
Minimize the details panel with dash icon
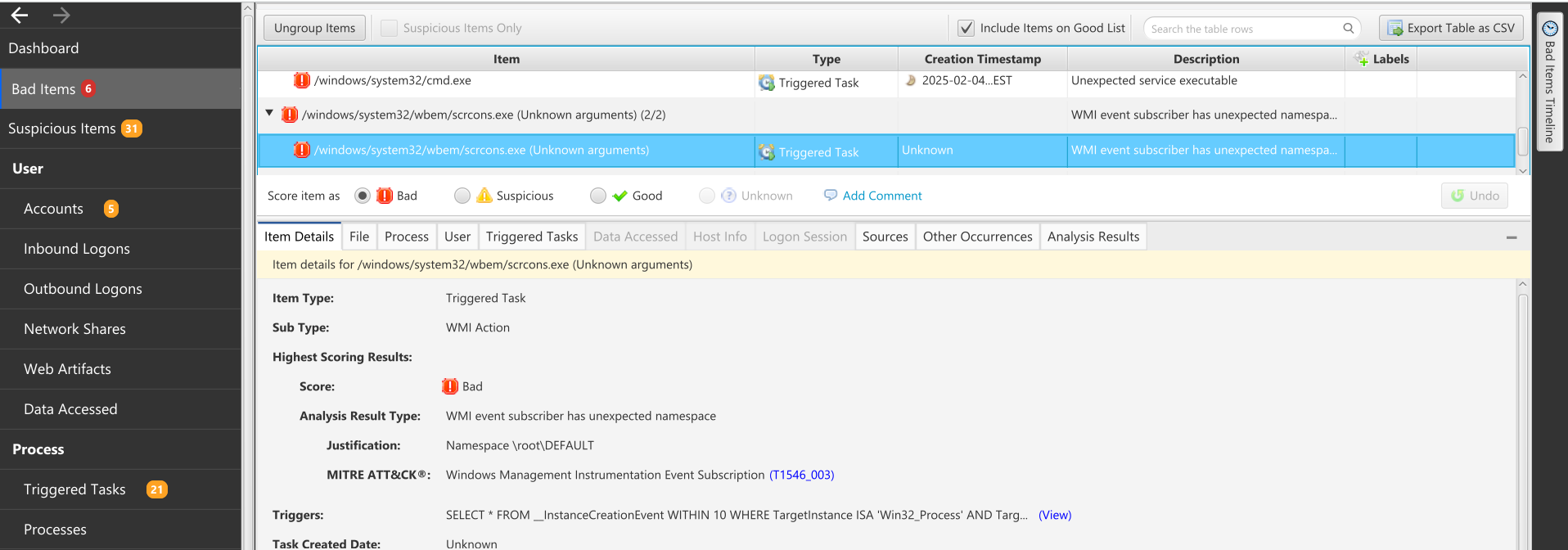1512,237
